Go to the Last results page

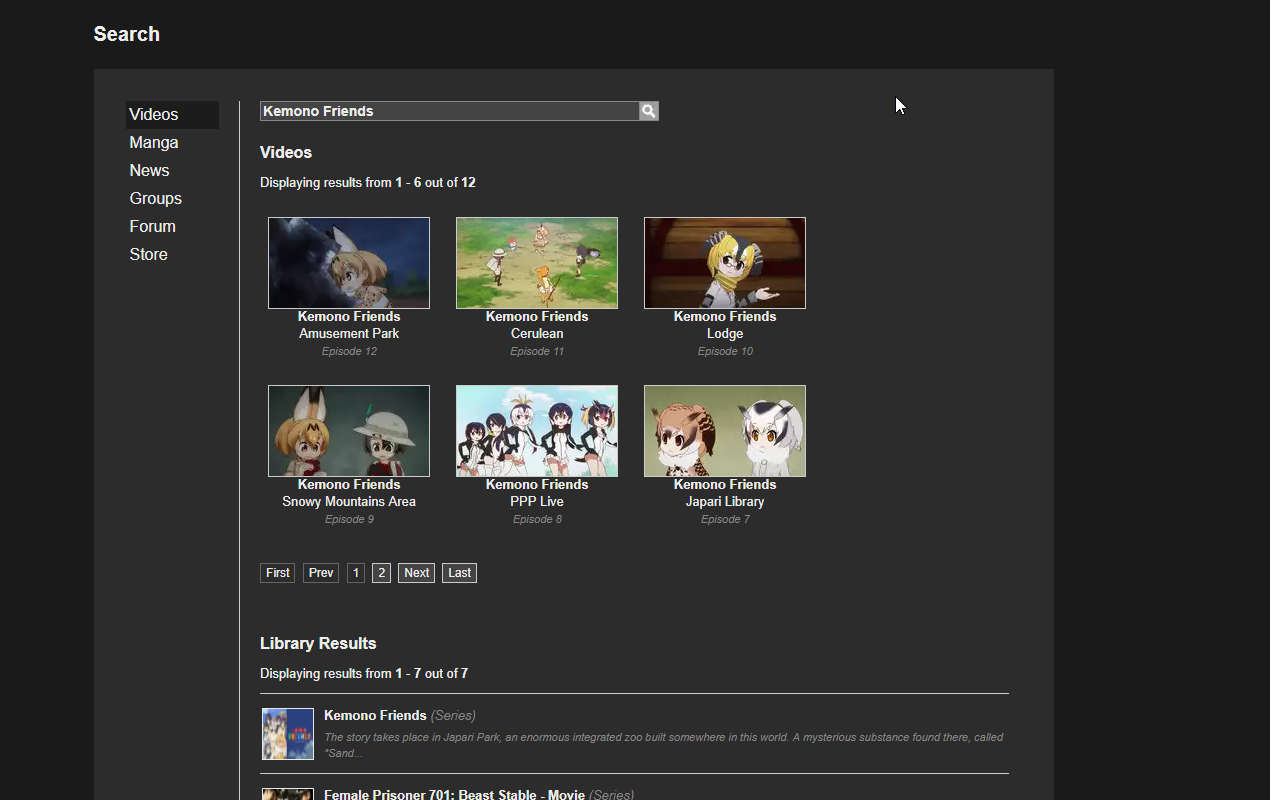(459, 573)
